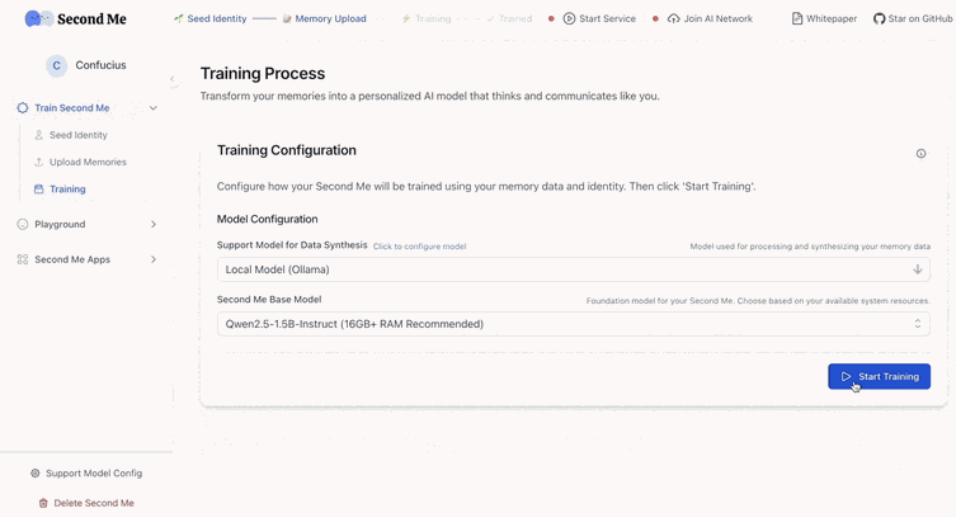
Task: Expand the Second Me Apps chevron
Action: tap(153, 259)
